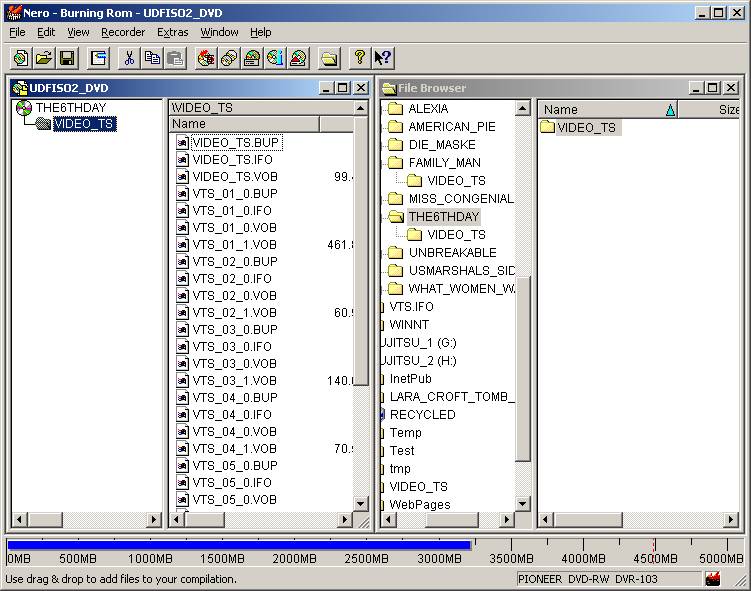Open the File Browser toolbar folder icon
This screenshot has height=591, width=751.
[x=329, y=58]
